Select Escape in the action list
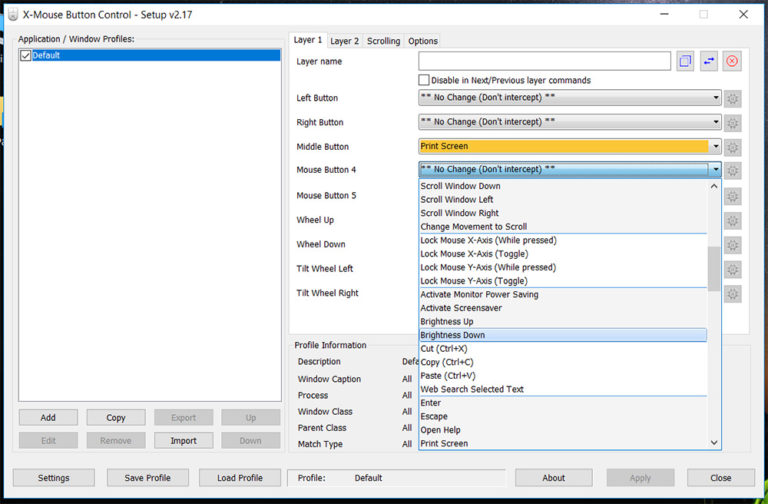Screen dimensions: 768x504 point(563,416)
